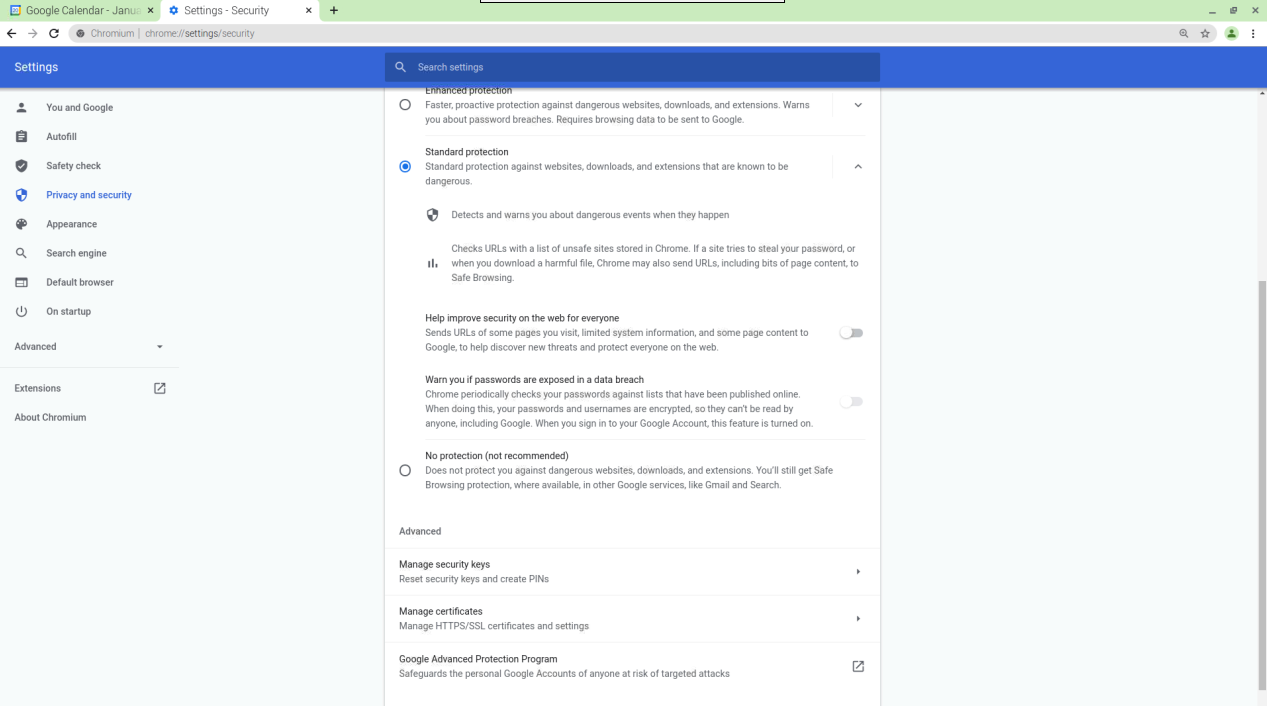Open Autofill settings

point(61,136)
